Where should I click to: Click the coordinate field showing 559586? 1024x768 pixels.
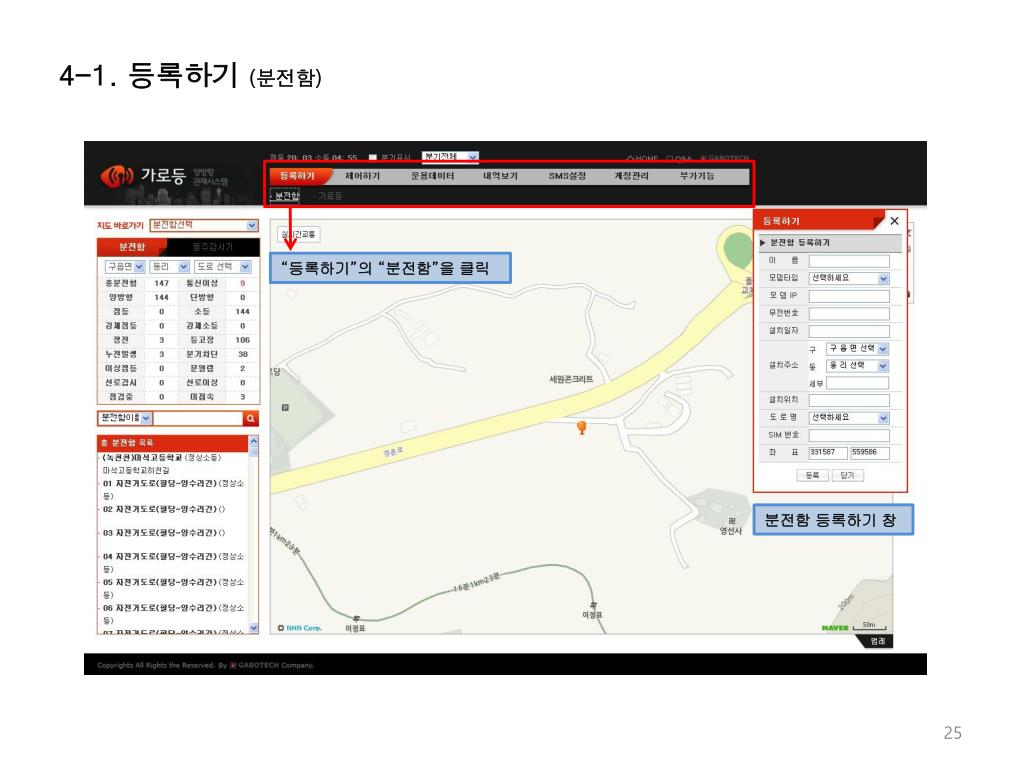pos(870,453)
